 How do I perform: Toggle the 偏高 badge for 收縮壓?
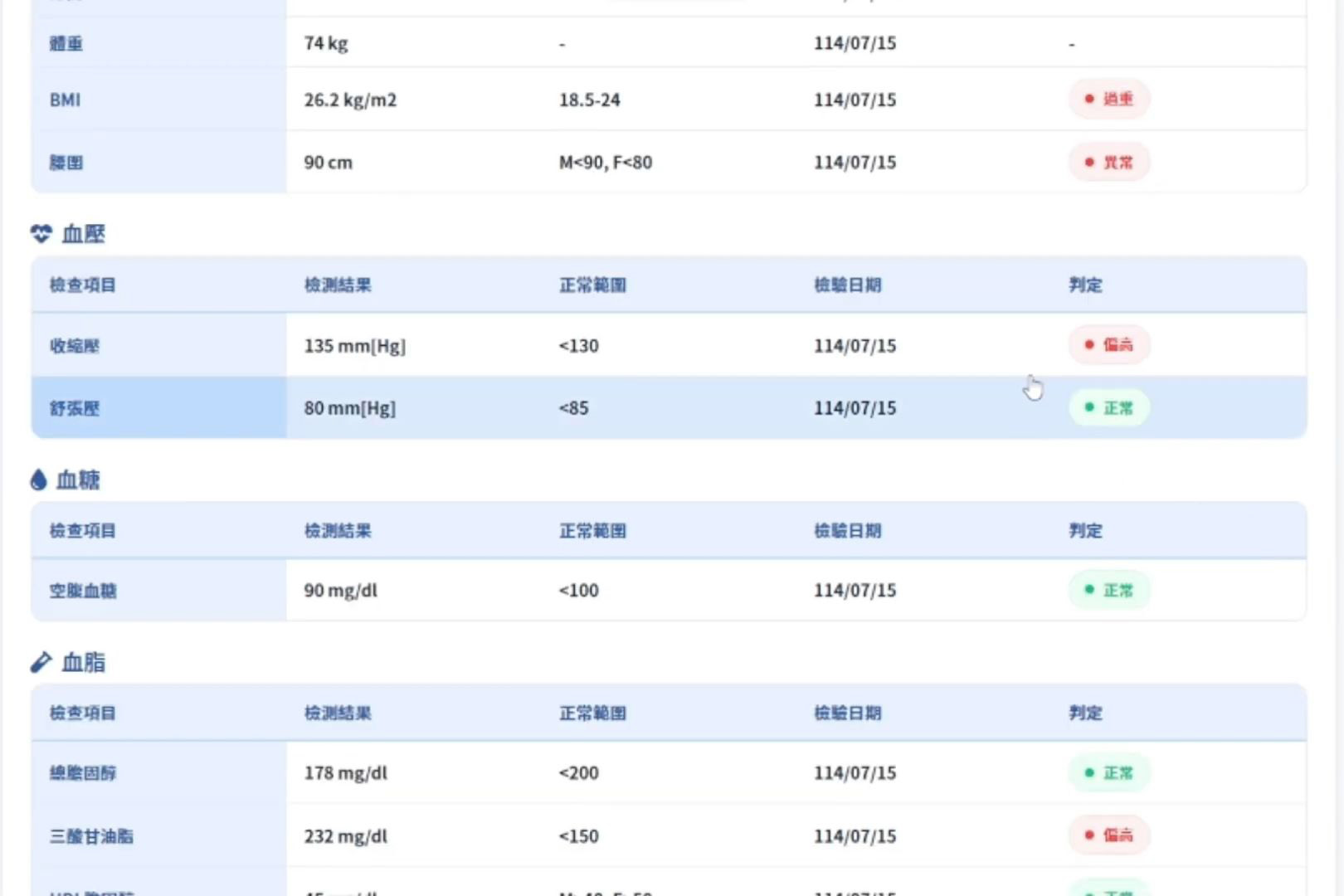1109,345
